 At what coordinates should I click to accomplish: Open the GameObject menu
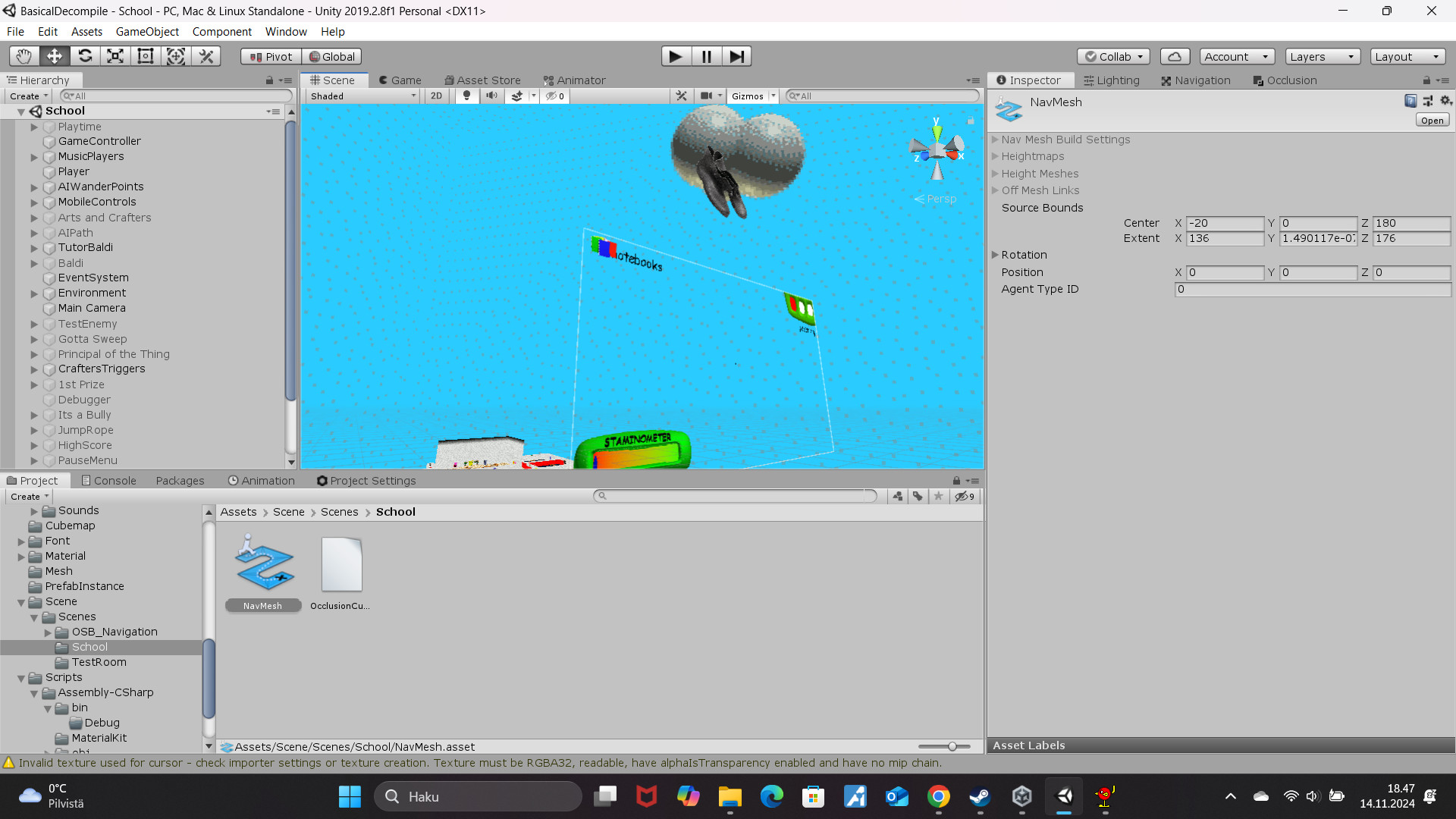coord(147,31)
